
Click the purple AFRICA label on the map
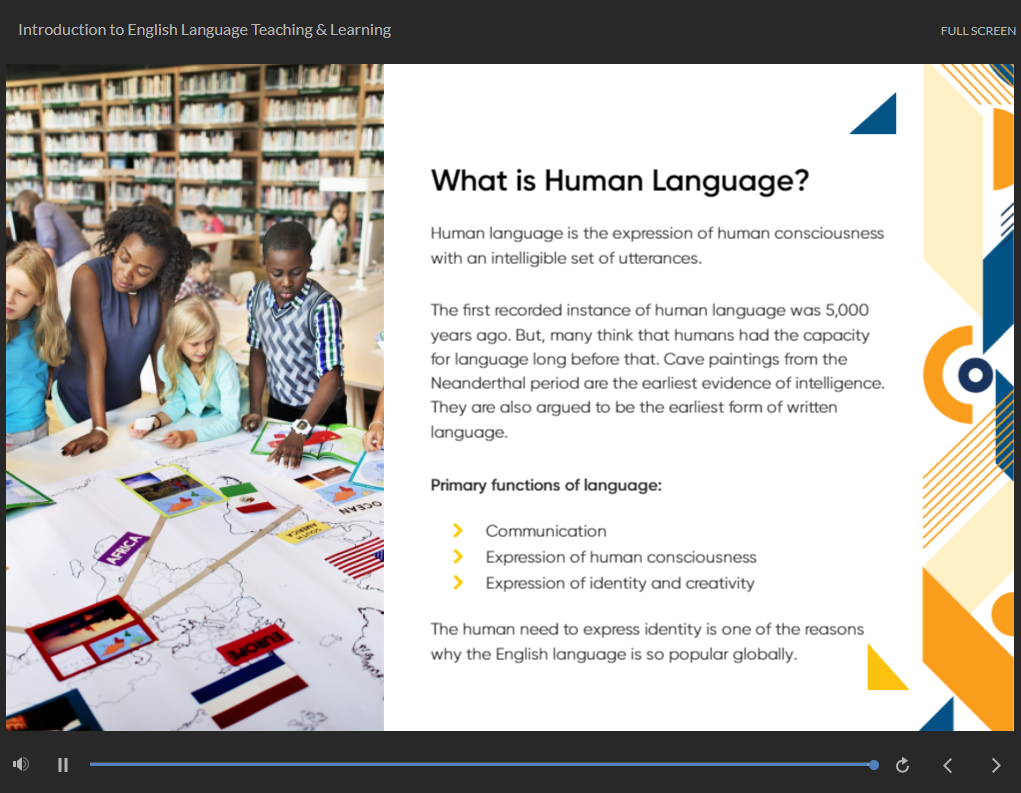tap(126, 550)
